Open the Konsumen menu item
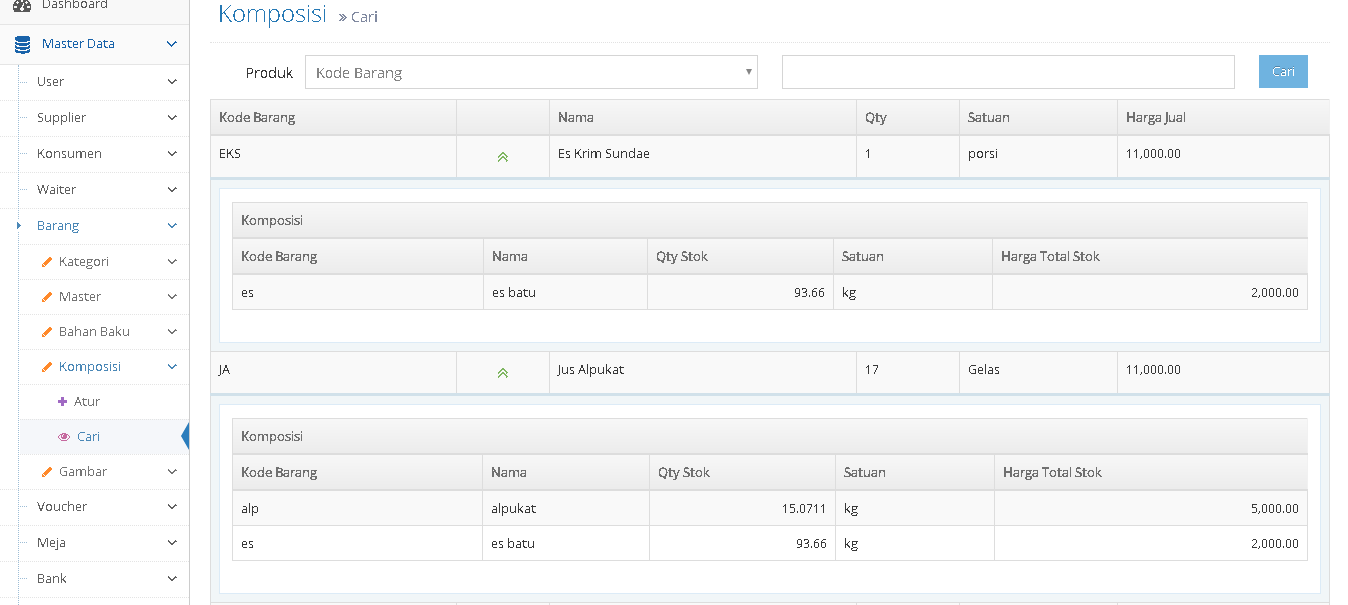1348x605 pixels. [x=69, y=154]
